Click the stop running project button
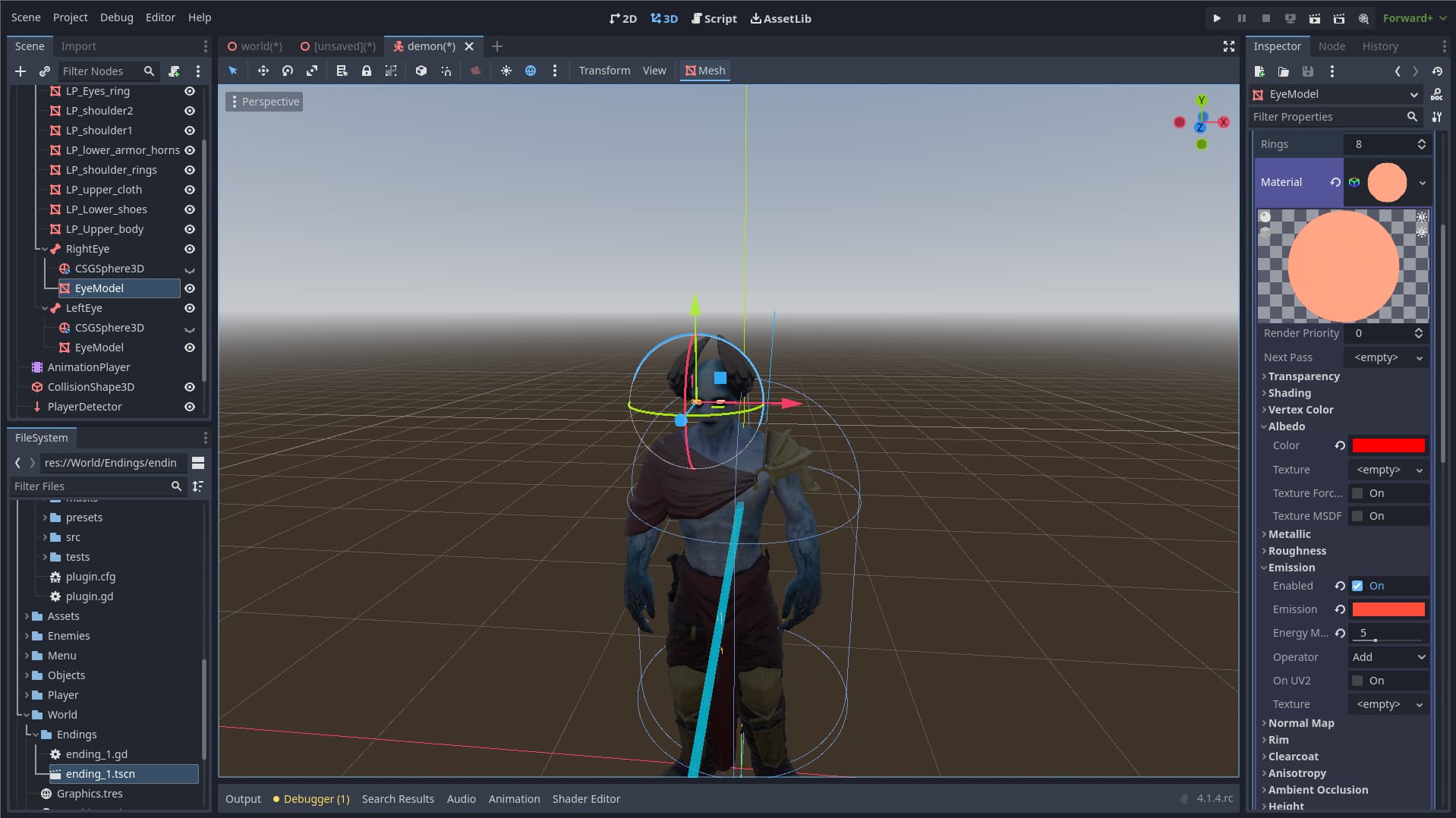Image resolution: width=1456 pixels, height=818 pixels. 1266,18
